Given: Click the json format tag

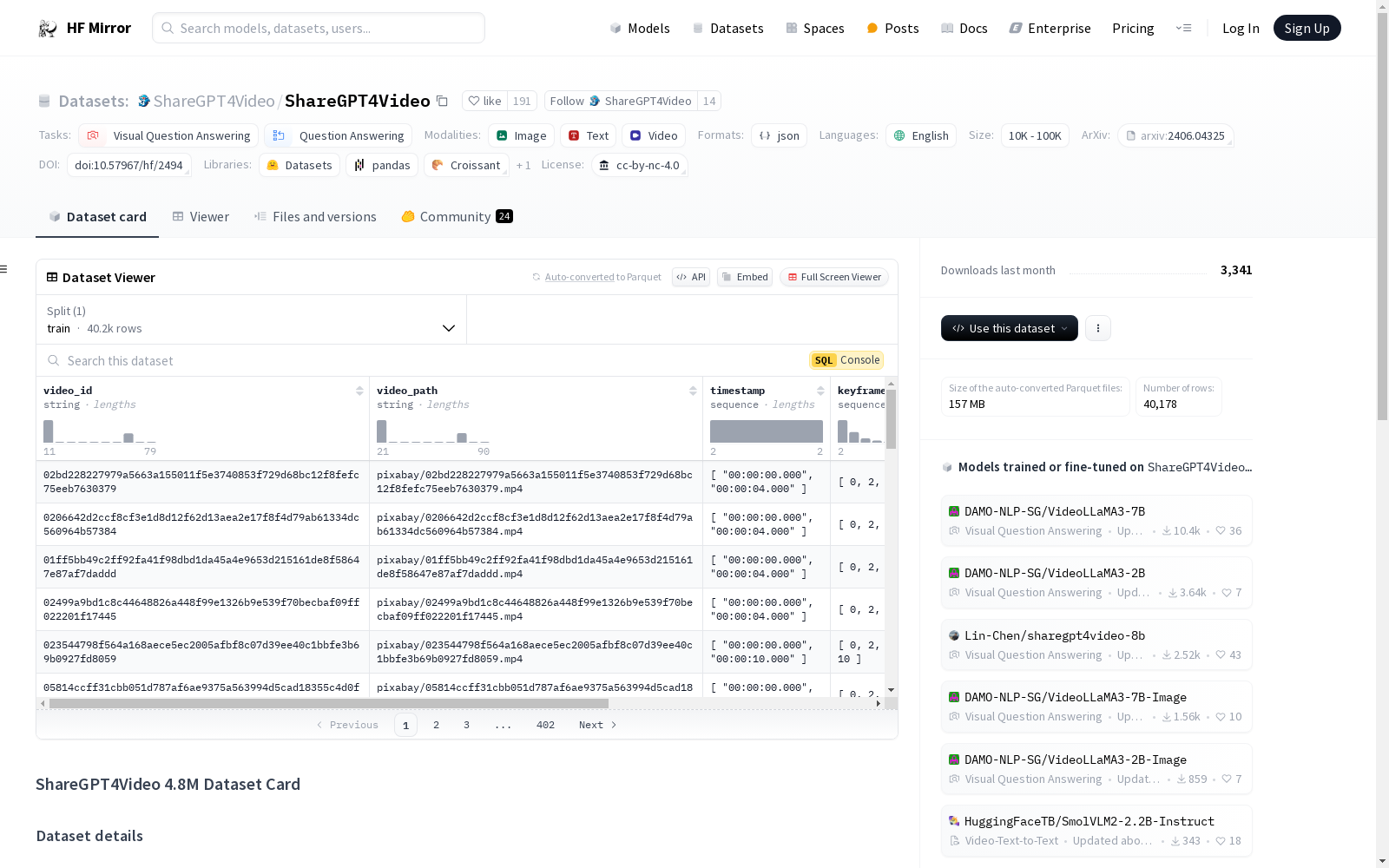Looking at the screenshot, I should (x=779, y=135).
